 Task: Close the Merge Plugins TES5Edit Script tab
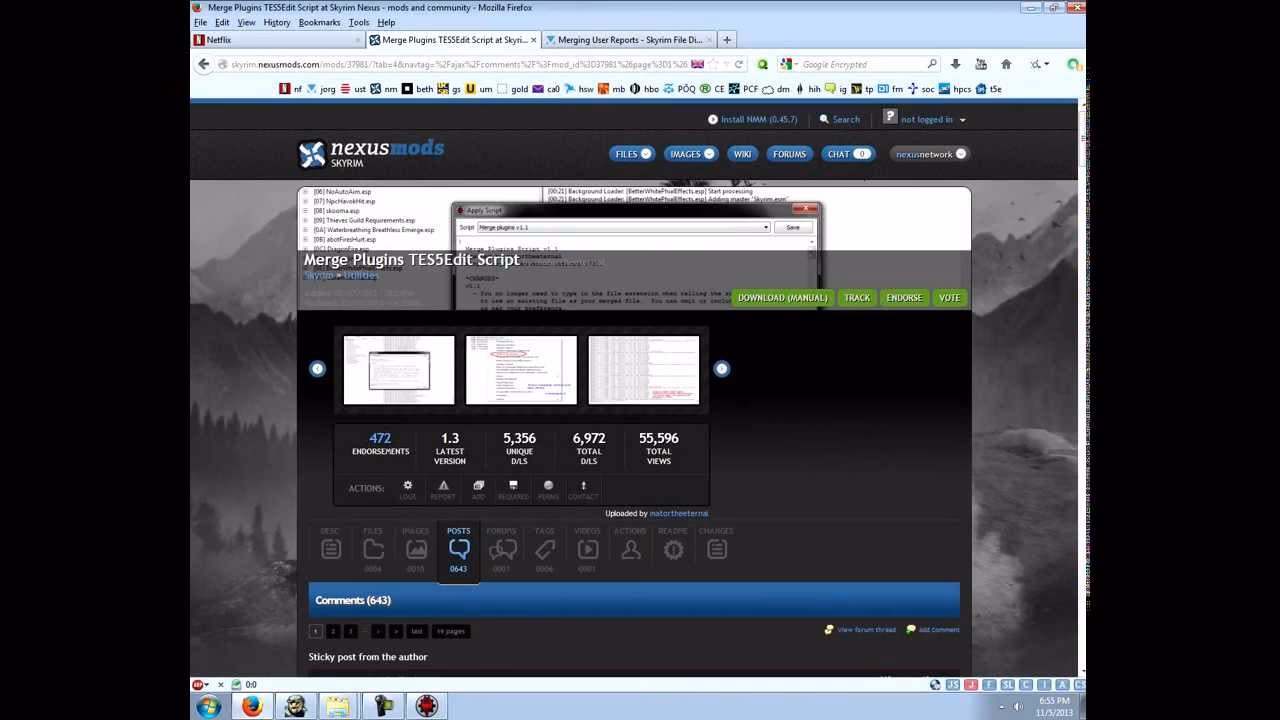tap(533, 40)
